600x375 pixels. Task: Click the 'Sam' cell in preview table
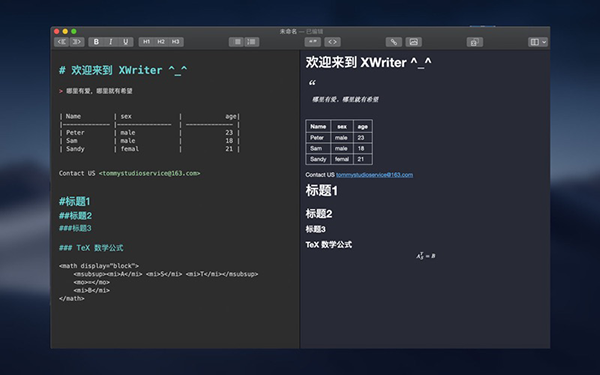(318, 148)
